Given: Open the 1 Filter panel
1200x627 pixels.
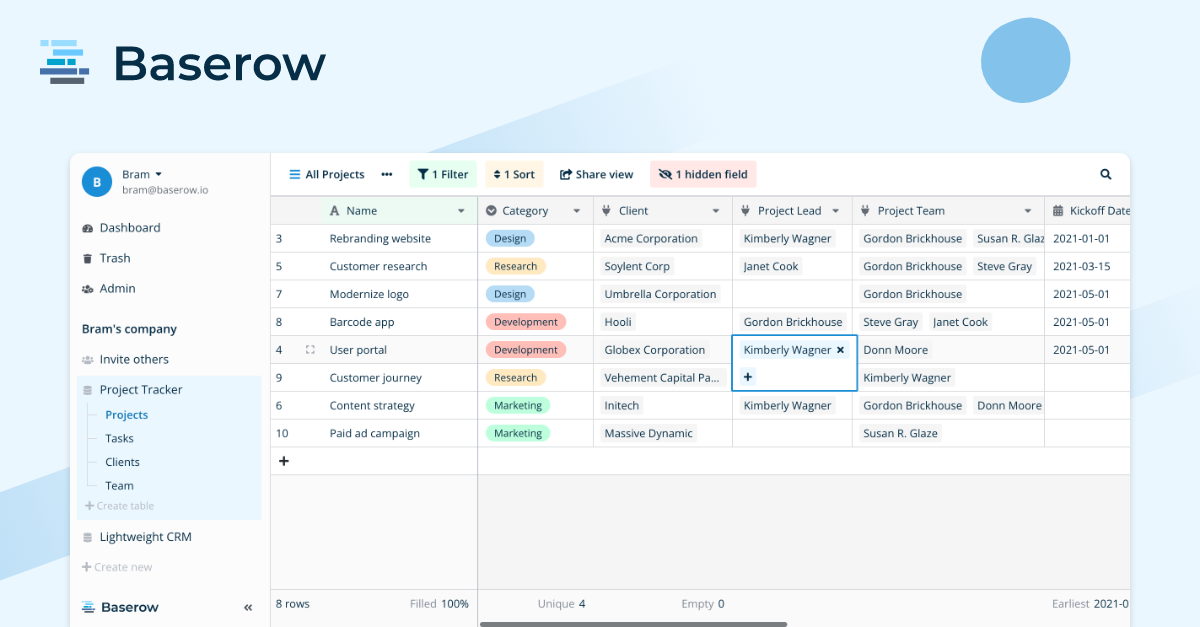Looking at the screenshot, I should pyautogui.click(x=443, y=173).
